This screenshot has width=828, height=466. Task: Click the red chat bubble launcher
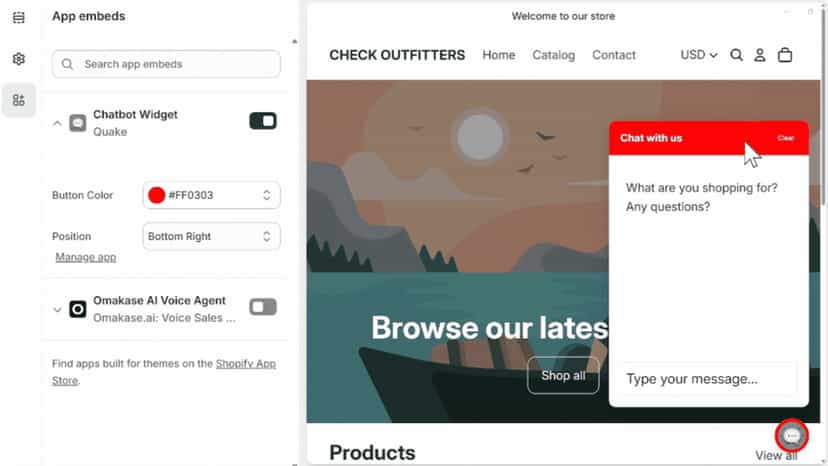point(792,436)
